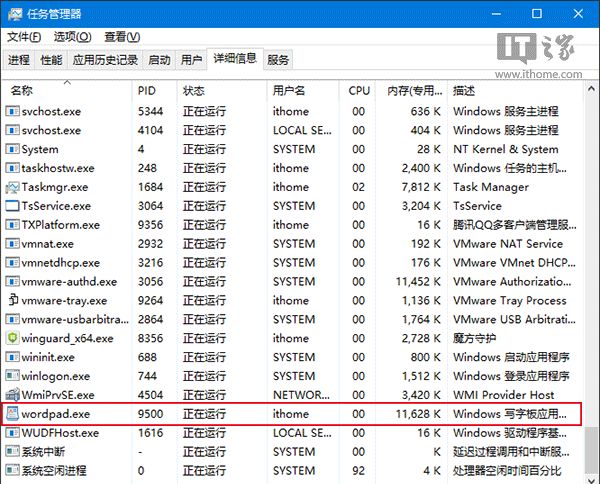Select the vmware-authd.exe process name

[x=69, y=282]
